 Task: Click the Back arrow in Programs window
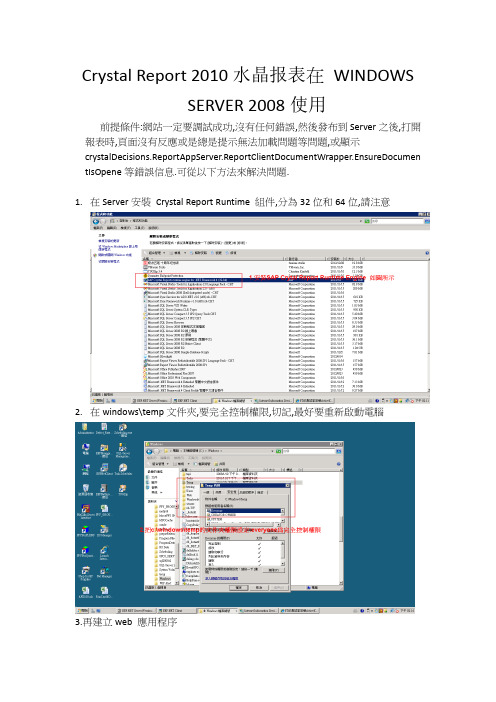(x=95, y=222)
